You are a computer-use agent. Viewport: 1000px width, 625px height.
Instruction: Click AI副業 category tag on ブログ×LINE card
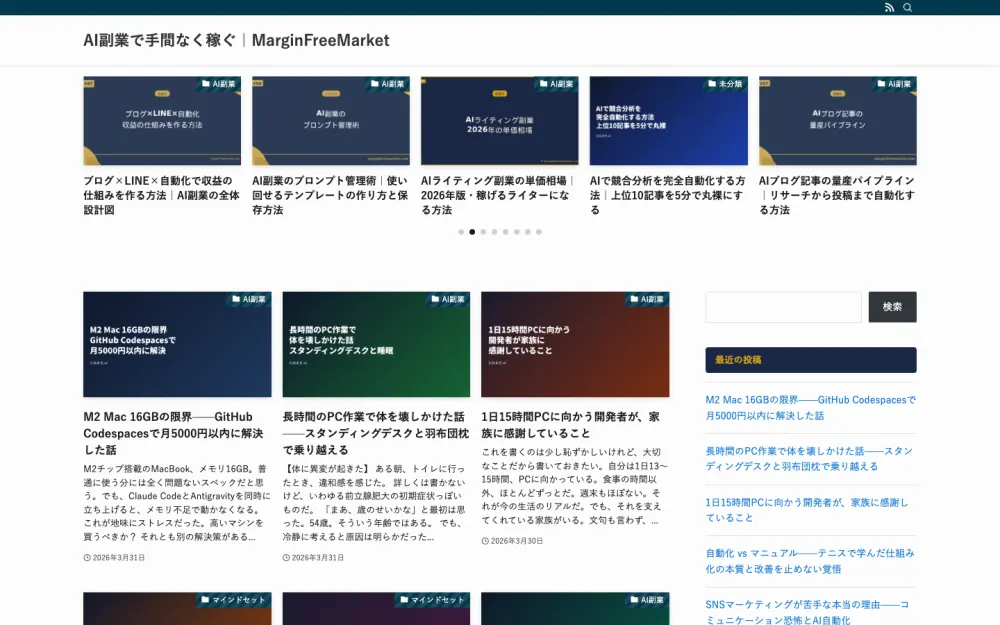pyautogui.click(x=219, y=84)
